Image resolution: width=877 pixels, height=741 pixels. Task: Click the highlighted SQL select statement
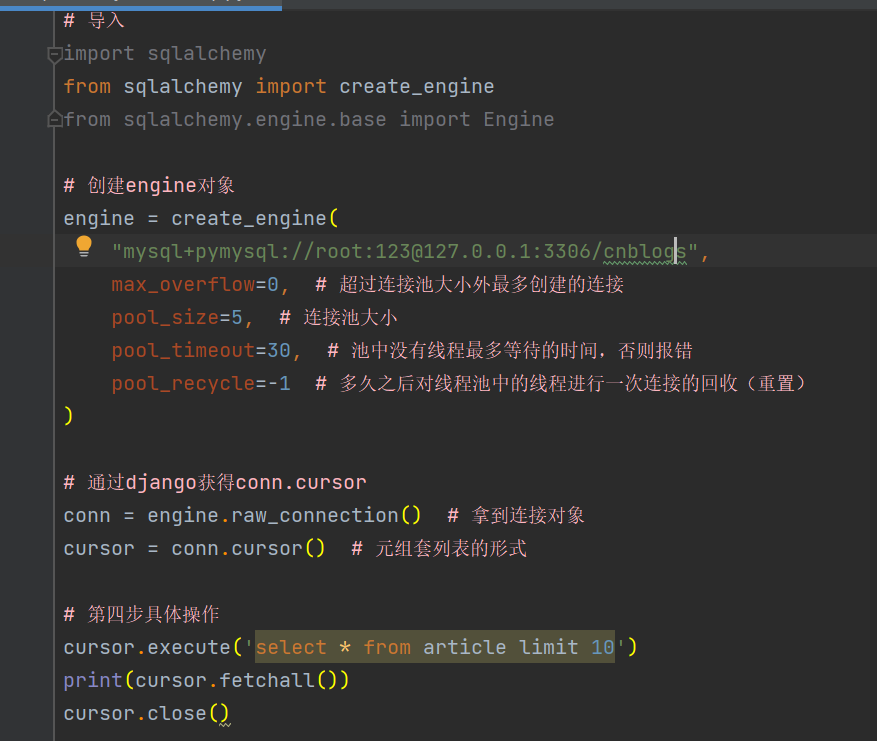(435, 647)
